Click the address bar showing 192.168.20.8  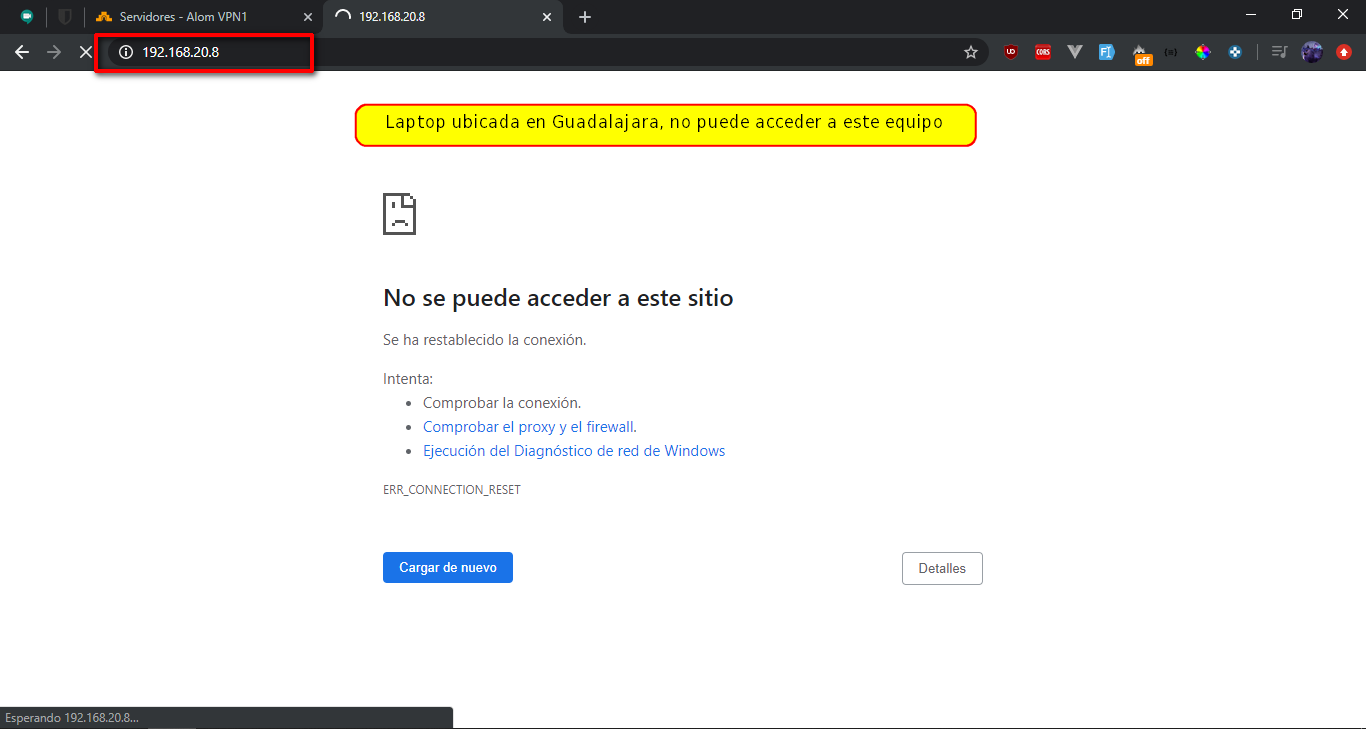click(500, 52)
